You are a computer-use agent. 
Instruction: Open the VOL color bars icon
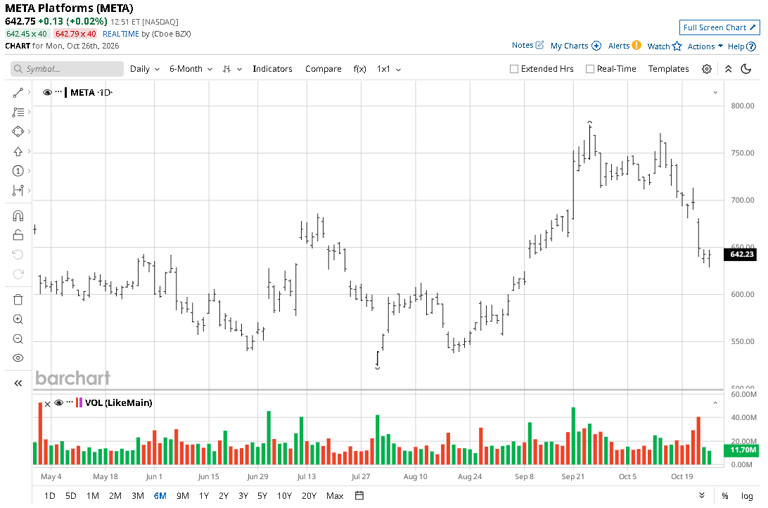click(79, 403)
